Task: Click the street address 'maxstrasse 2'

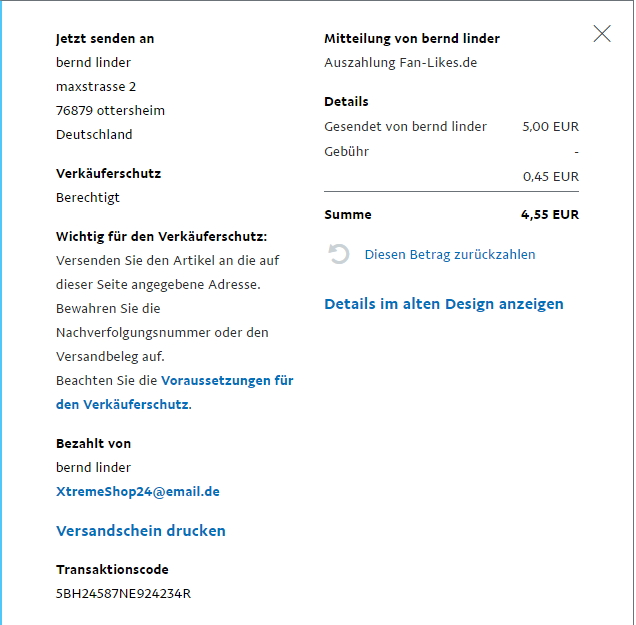Action: pyautogui.click(x=96, y=87)
